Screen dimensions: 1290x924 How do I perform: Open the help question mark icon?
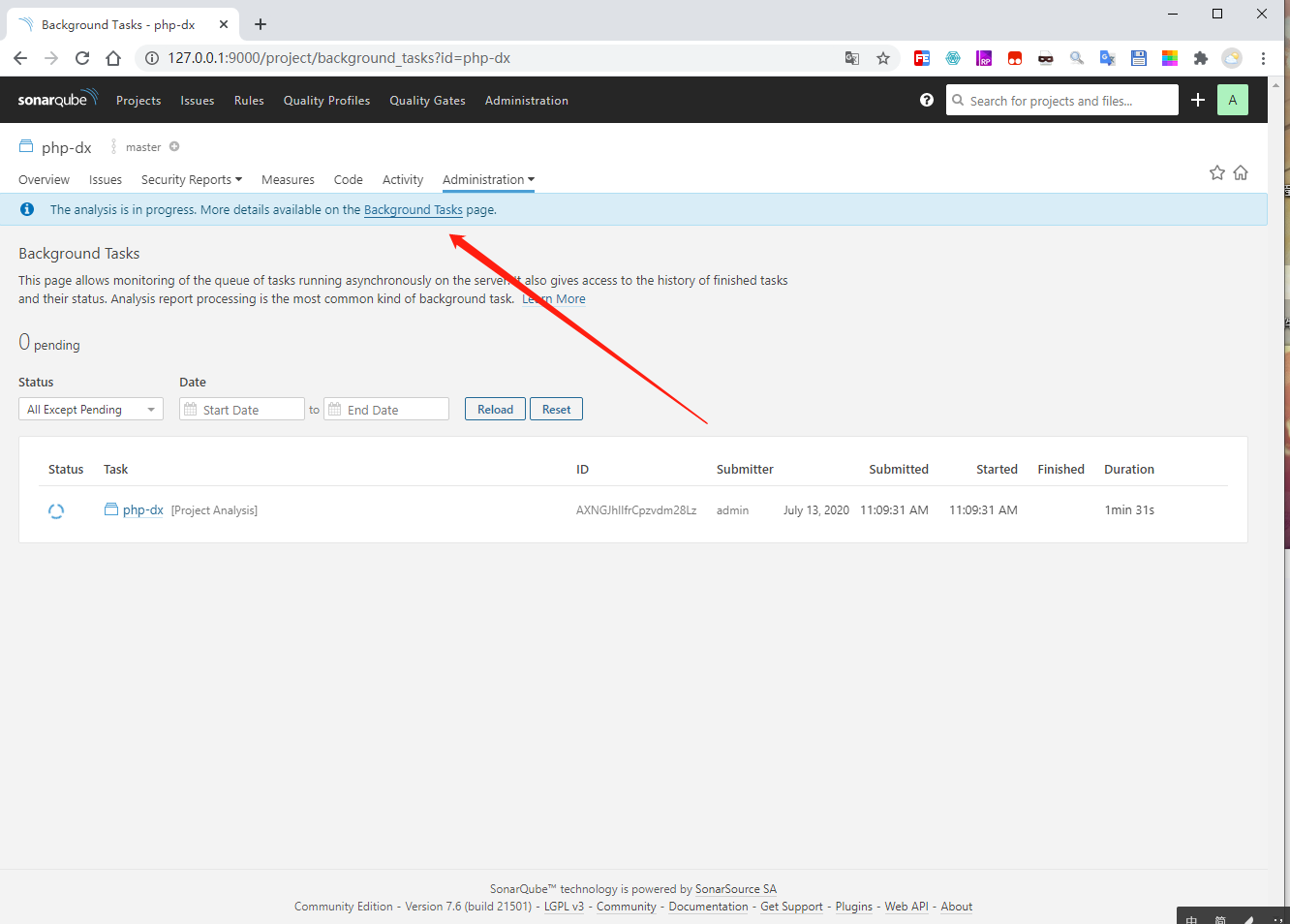927,100
